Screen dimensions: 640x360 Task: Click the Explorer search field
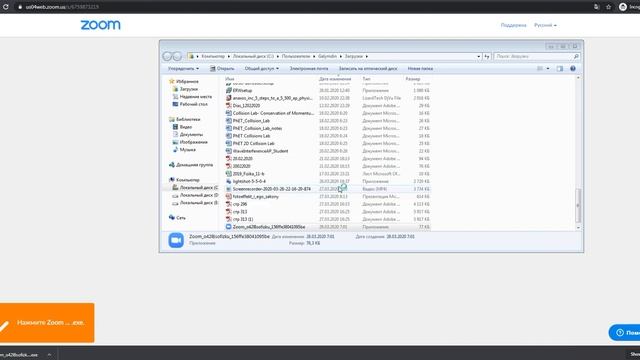point(537,56)
